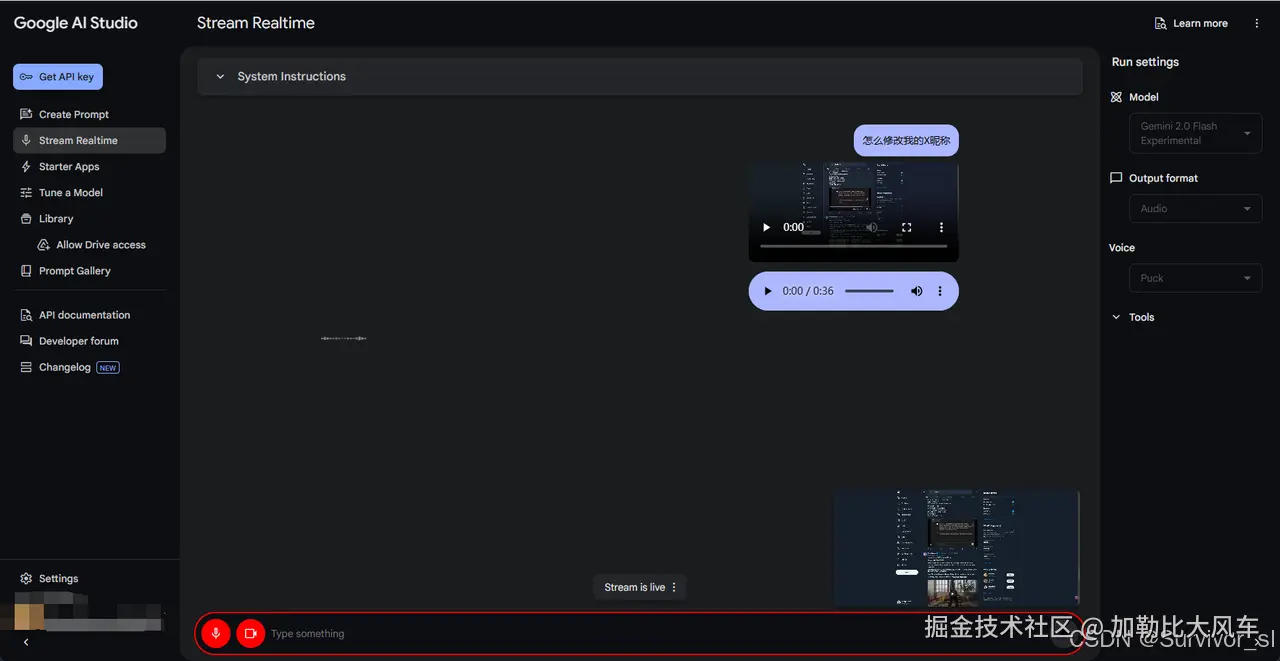Click the Model icon in Run settings

pyautogui.click(x=1117, y=97)
